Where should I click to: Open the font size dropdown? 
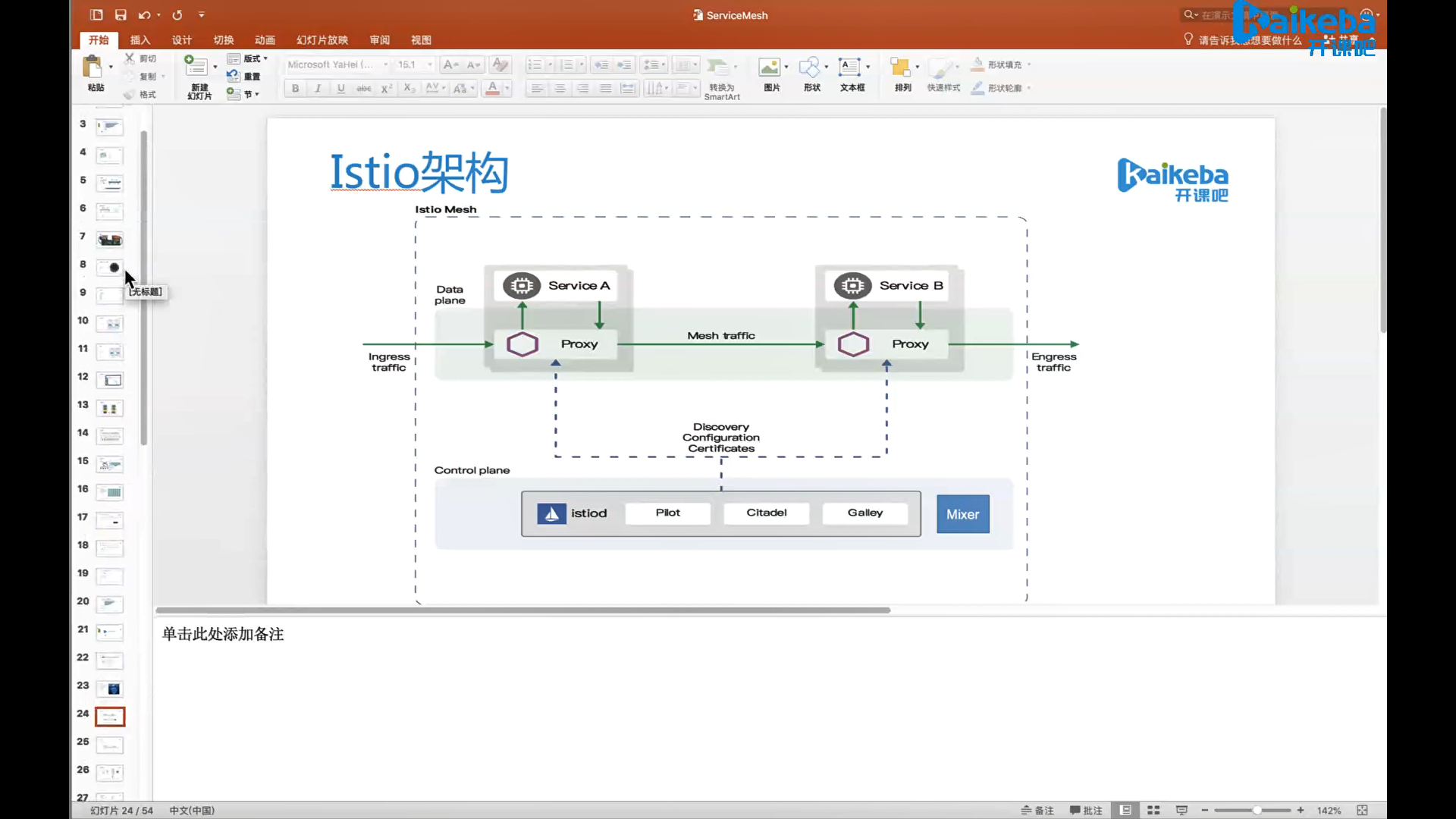430,64
